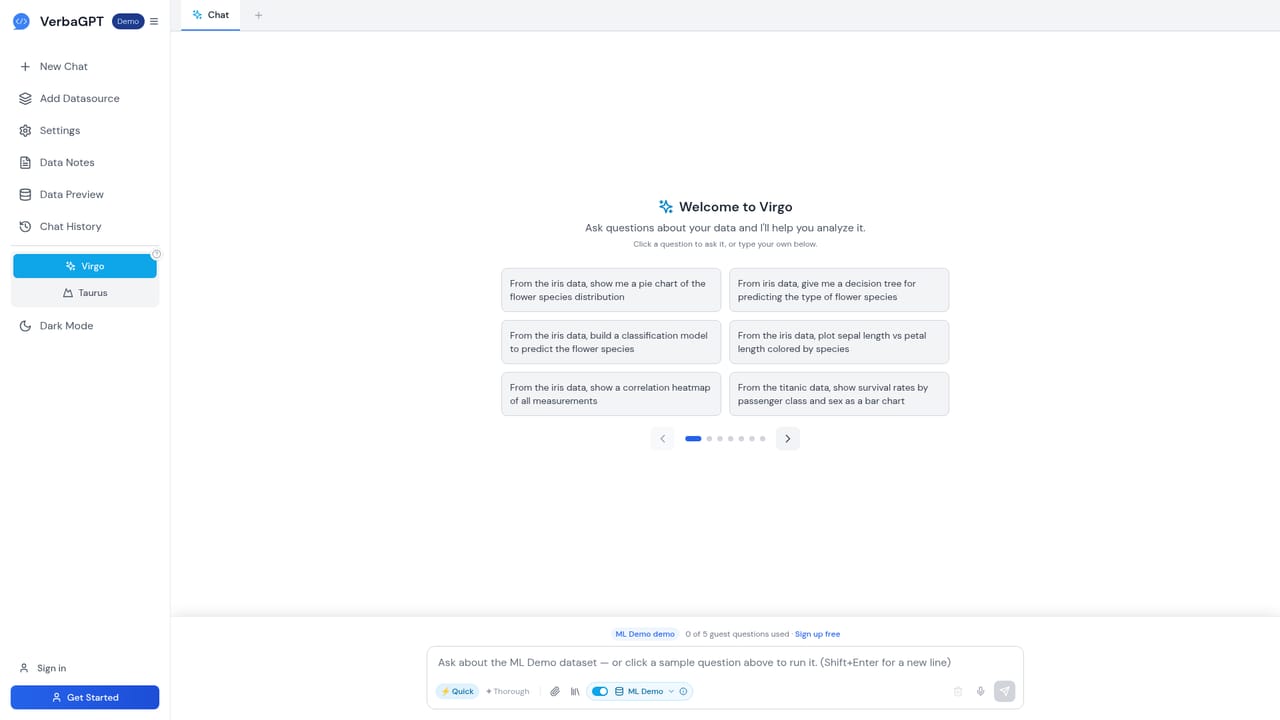This screenshot has height=720, width=1280.
Task: Click the microphone voice input icon
Action: (981, 691)
